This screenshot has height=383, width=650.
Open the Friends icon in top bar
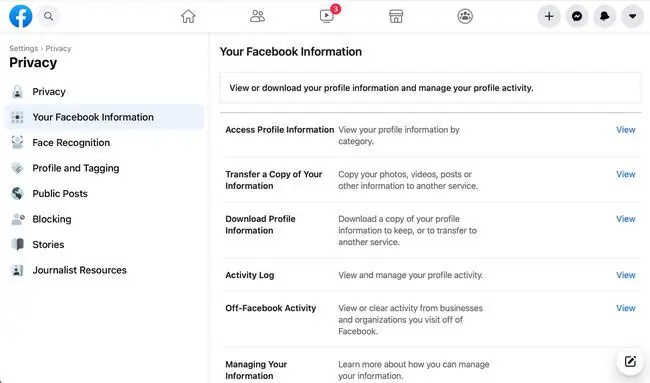[257, 16]
